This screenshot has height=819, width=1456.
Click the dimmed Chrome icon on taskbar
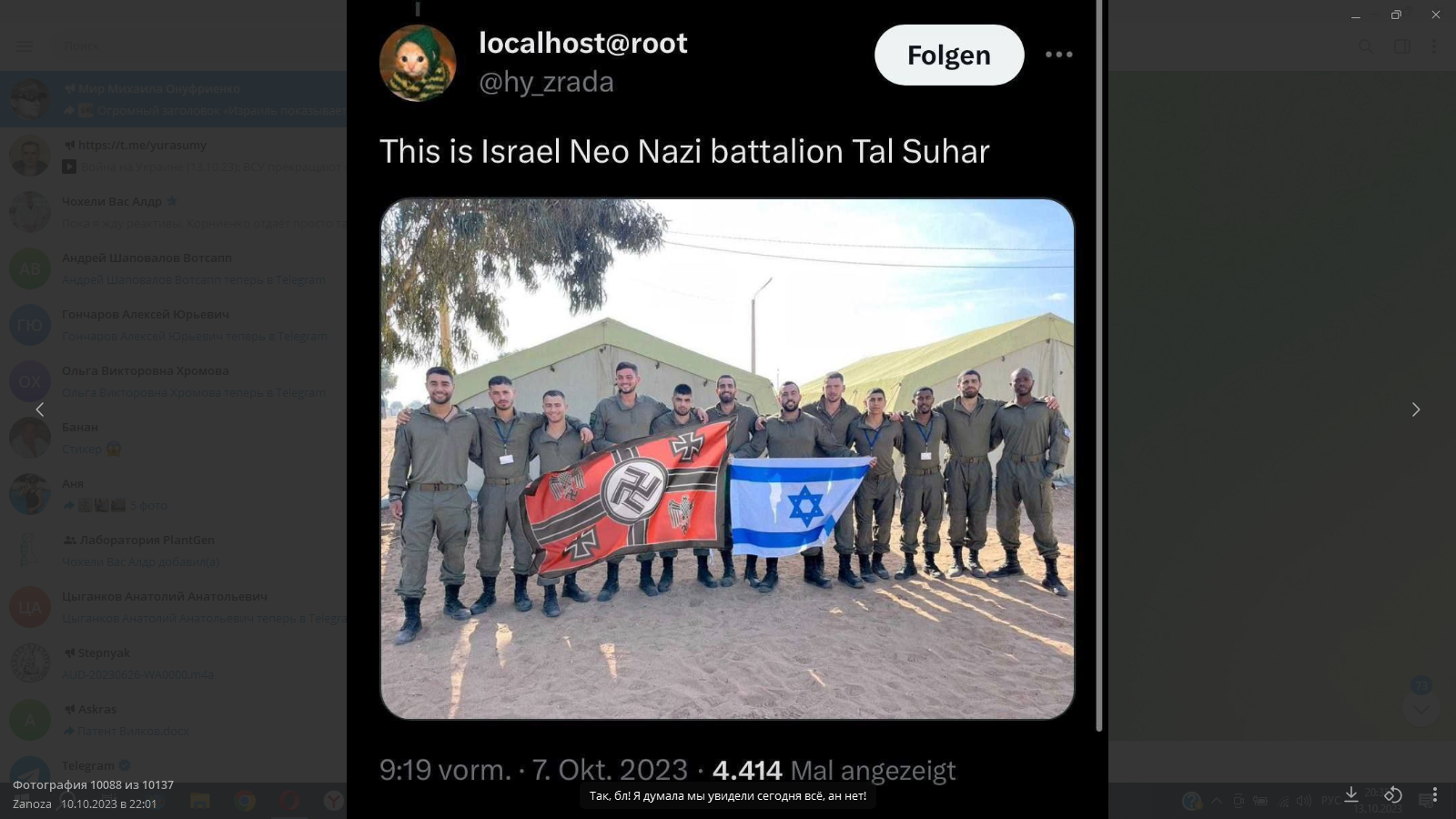tap(245, 801)
